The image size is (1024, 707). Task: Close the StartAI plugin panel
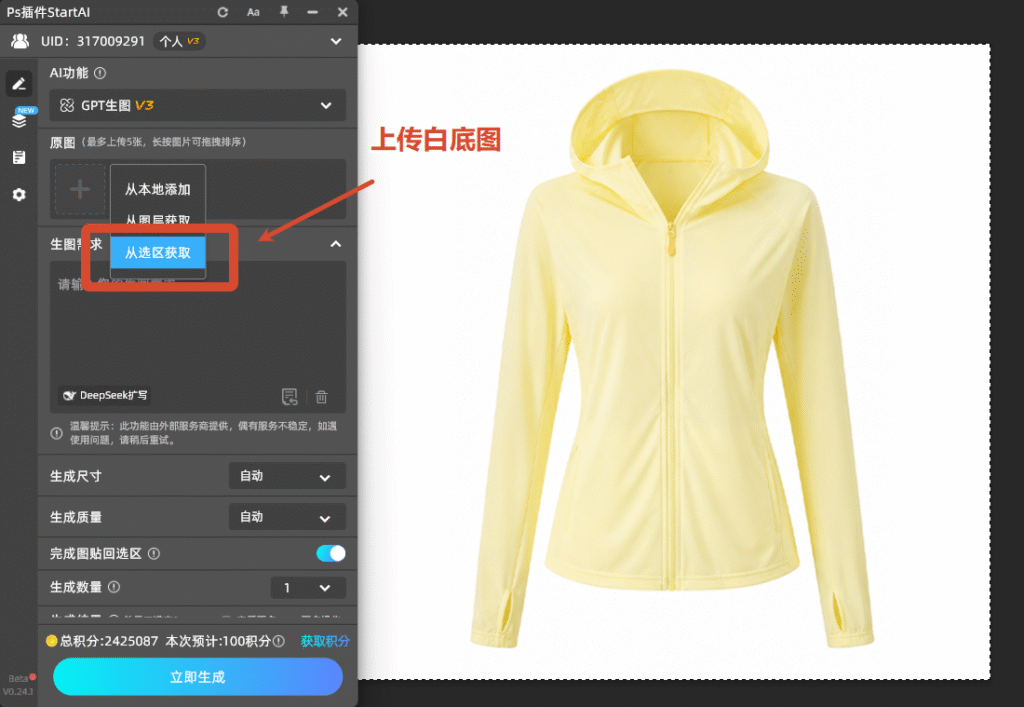coord(342,12)
